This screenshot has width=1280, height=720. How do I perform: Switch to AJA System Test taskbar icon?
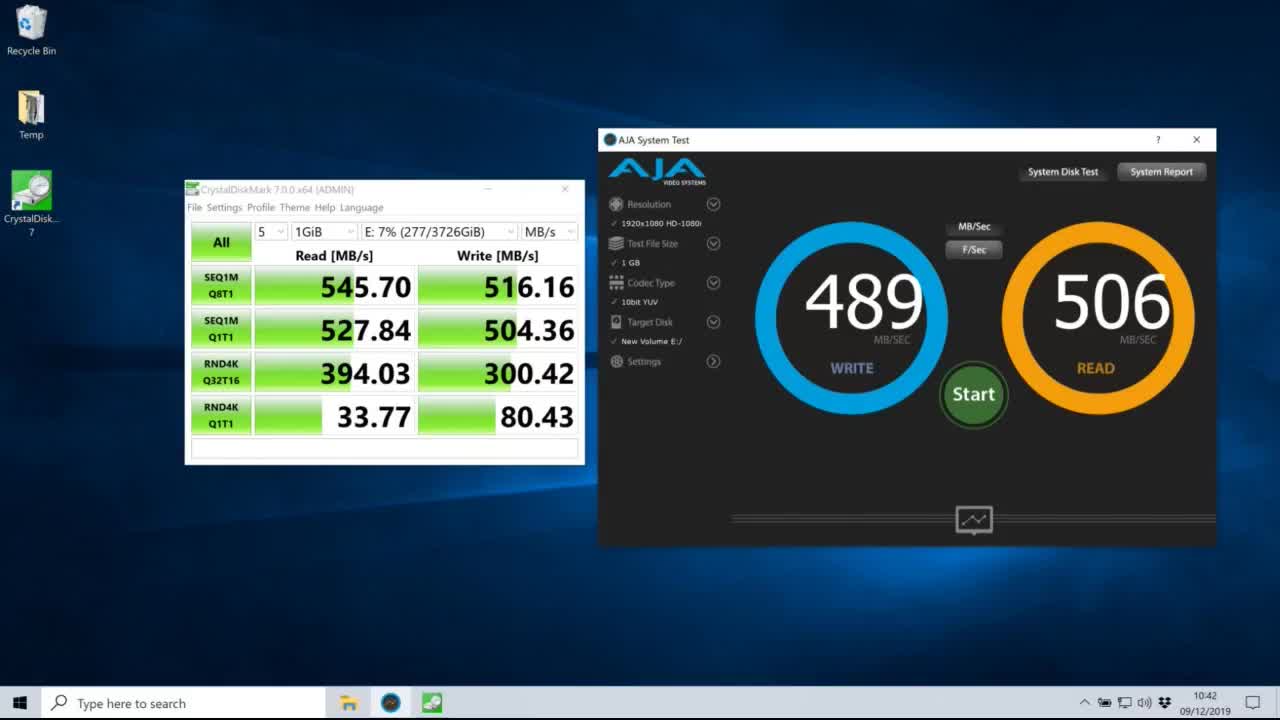tap(391, 703)
